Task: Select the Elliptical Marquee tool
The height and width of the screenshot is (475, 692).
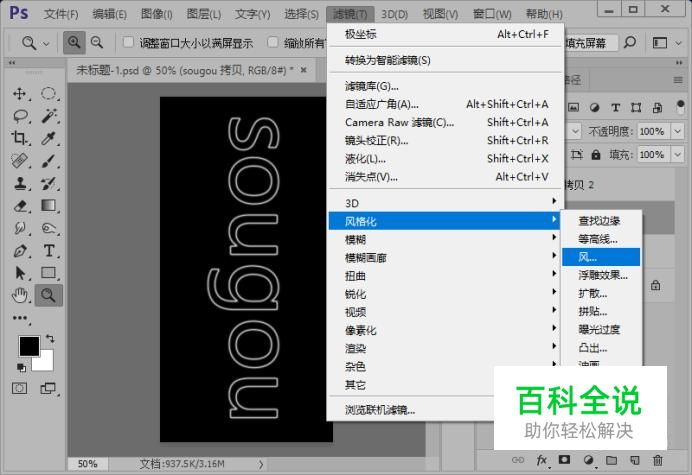Action: (x=49, y=94)
